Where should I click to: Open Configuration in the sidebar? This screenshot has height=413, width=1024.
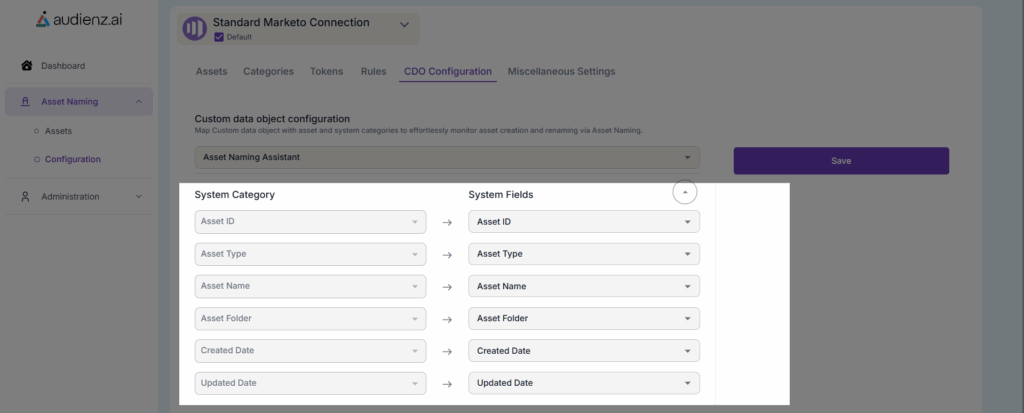click(x=72, y=159)
